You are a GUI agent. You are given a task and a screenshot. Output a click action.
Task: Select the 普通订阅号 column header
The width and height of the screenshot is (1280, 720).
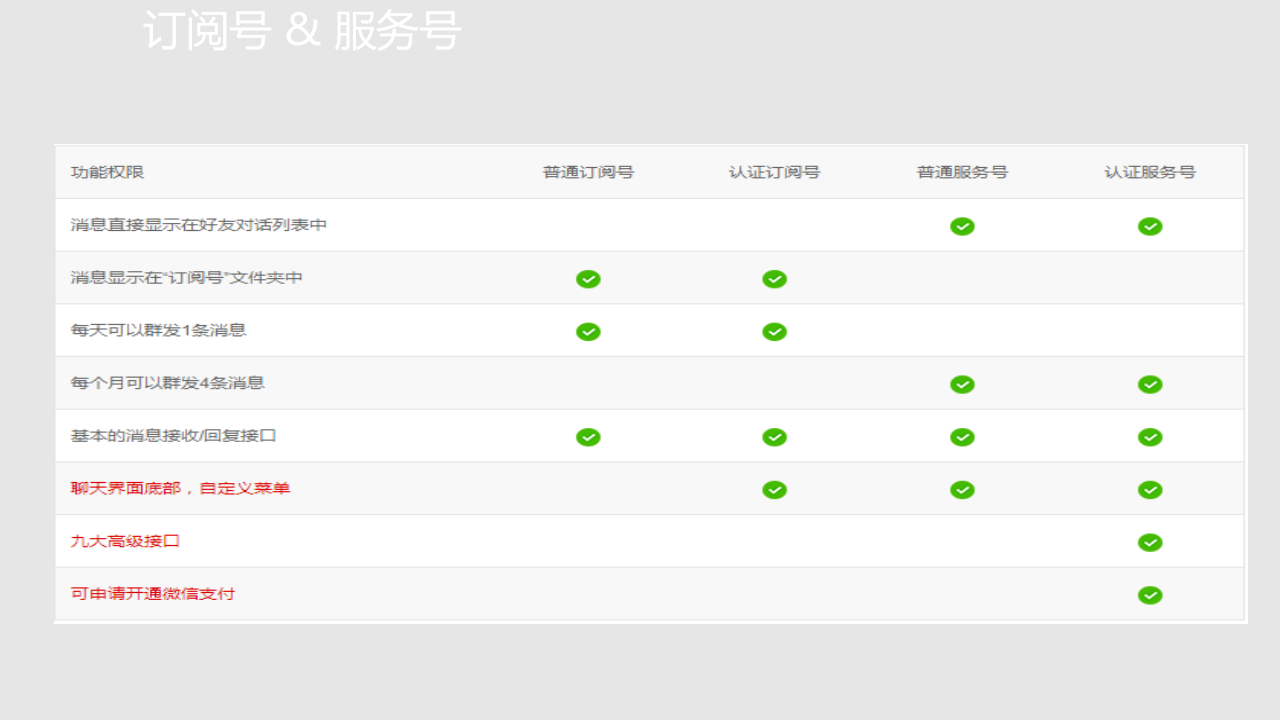588,172
